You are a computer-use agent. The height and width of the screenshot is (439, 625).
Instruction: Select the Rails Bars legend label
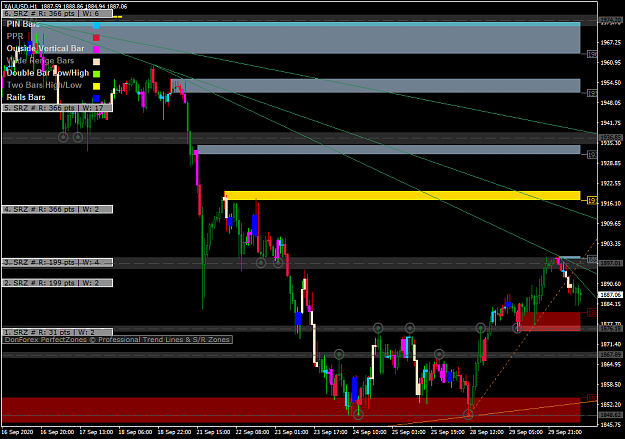(26, 97)
